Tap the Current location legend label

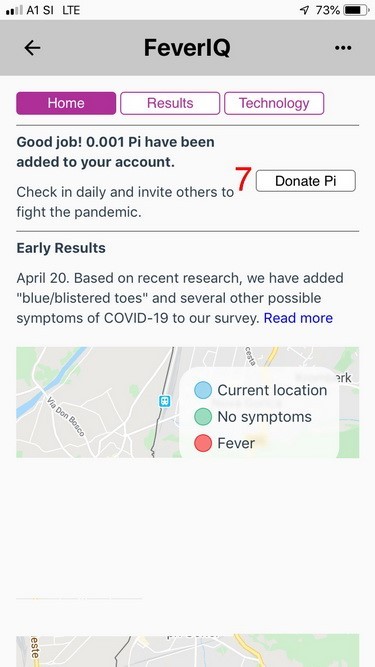[272, 390]
